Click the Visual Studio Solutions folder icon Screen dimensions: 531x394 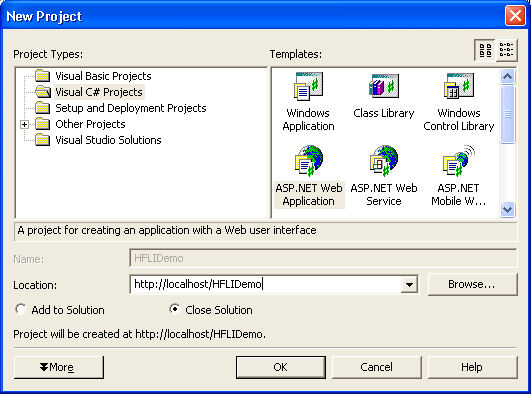(x=43, y=140)
